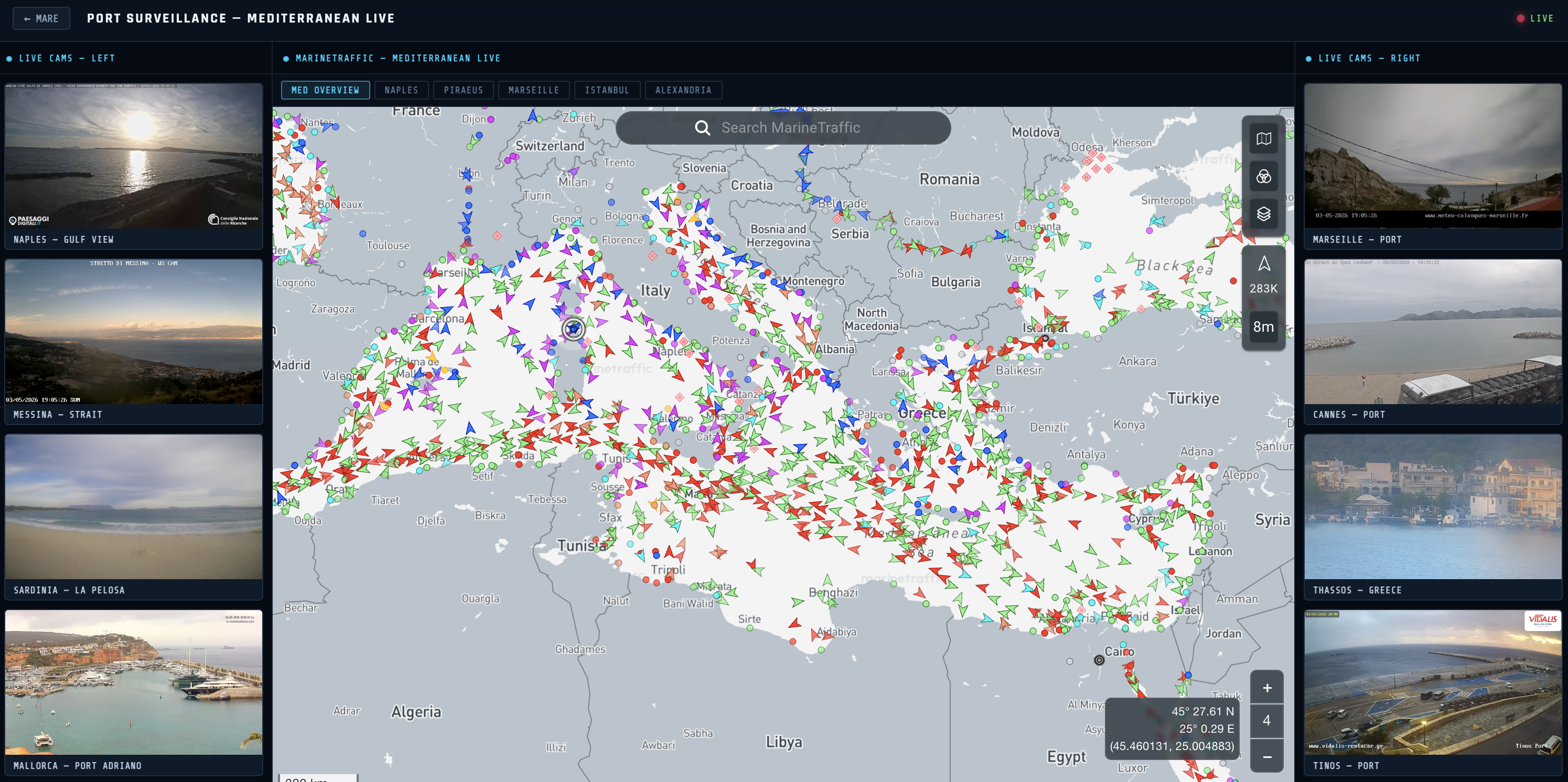Open the Thassos Greece camera feed

pos(1433,507)
